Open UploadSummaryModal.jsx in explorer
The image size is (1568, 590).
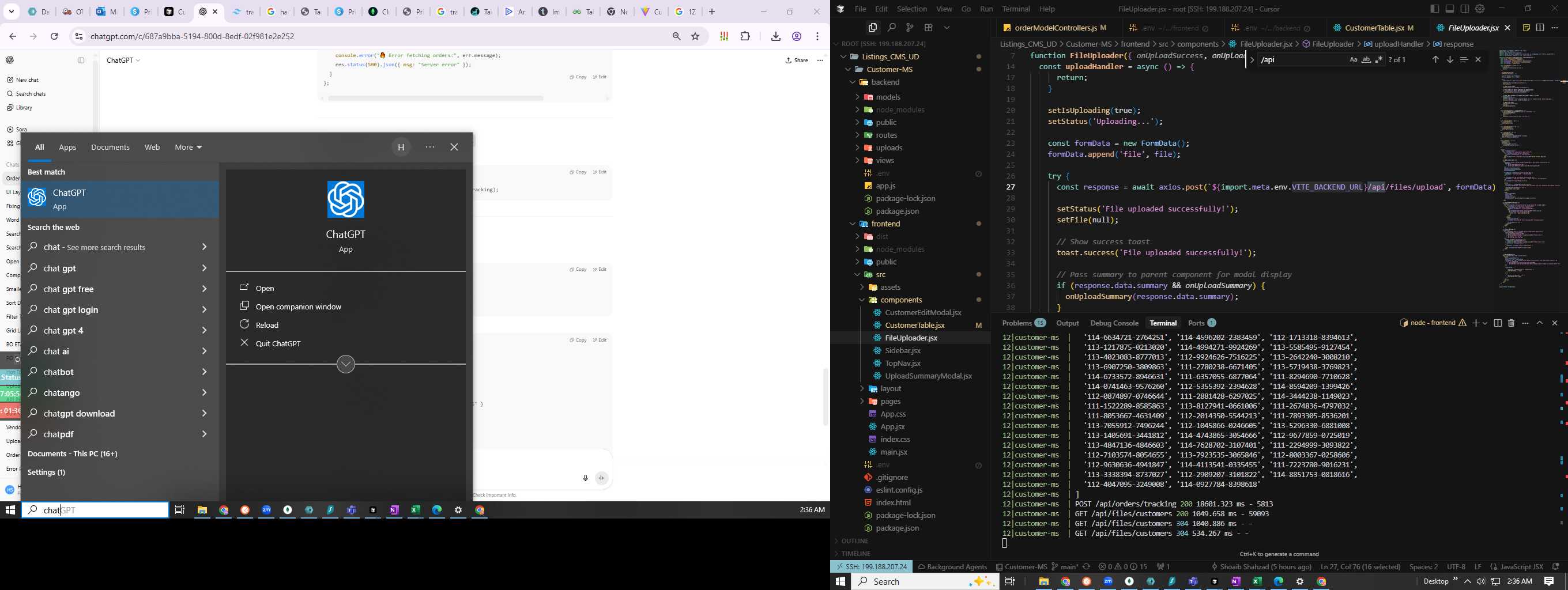[x=928, y=376]
